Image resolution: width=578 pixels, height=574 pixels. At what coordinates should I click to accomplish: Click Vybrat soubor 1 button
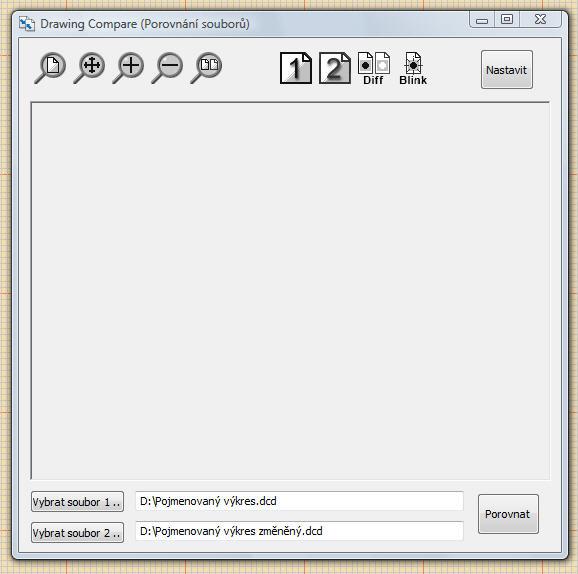coord(77,501)
